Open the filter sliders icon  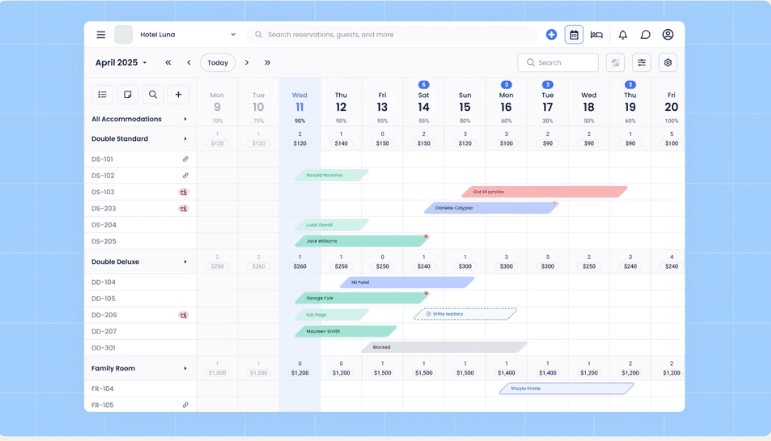[x=641, y=62]
